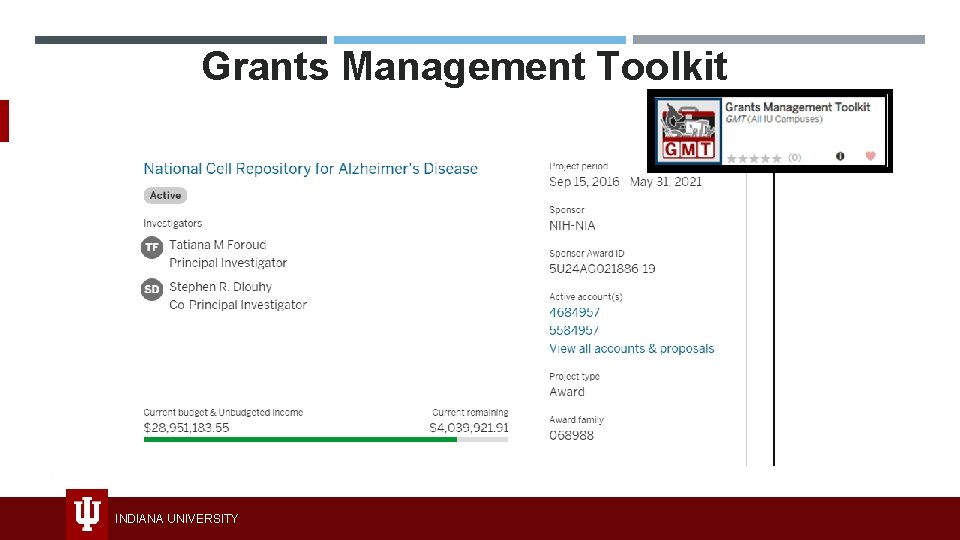Open the Grants Management Toolkit card title
This screenshot has width=960, height=540.
(798, 107)
